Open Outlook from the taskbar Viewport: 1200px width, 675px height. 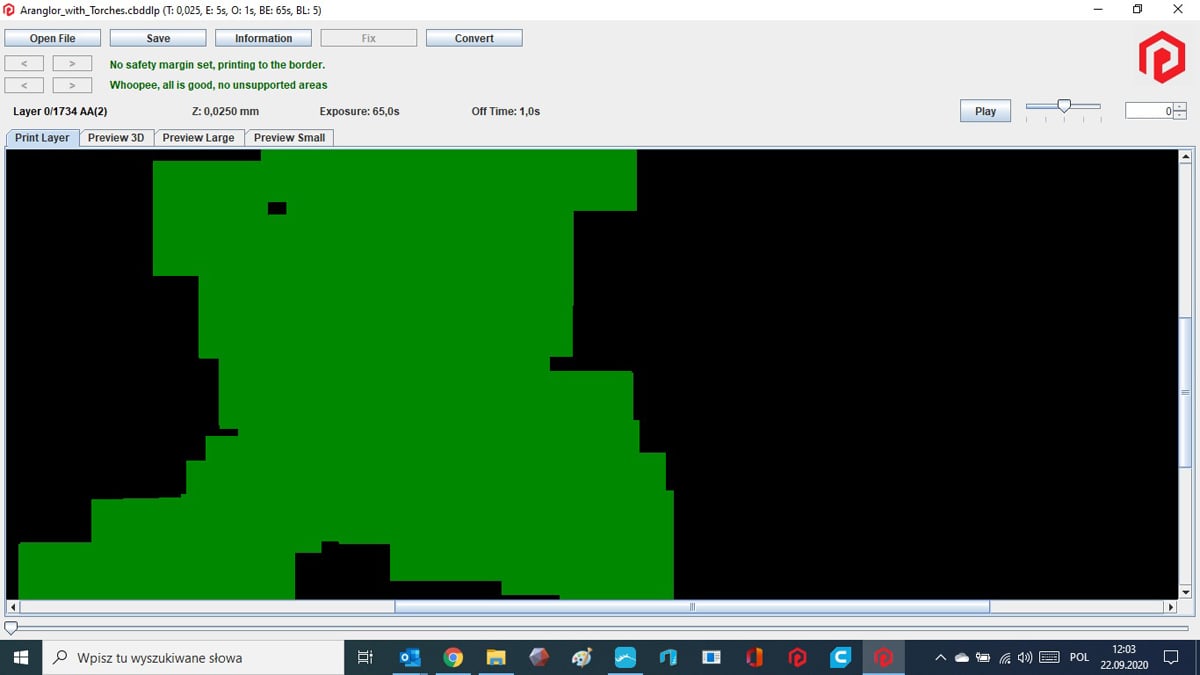coord(410,657)
